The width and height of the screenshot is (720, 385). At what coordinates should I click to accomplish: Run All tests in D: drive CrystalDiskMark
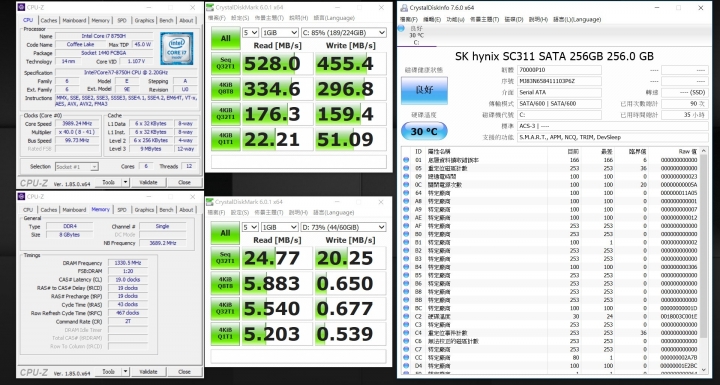[225, 233]
